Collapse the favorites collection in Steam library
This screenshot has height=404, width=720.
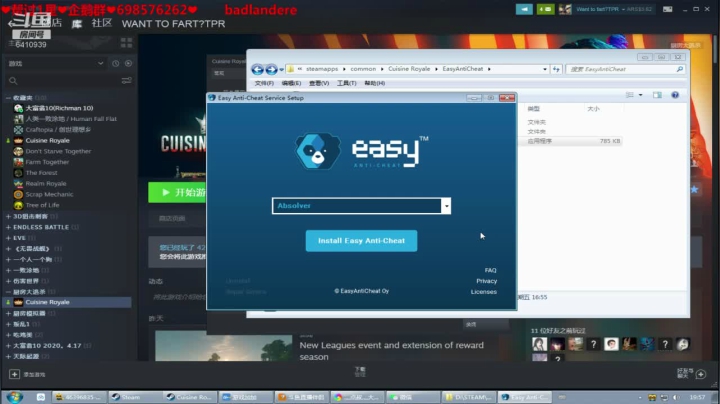click(8, 98)
